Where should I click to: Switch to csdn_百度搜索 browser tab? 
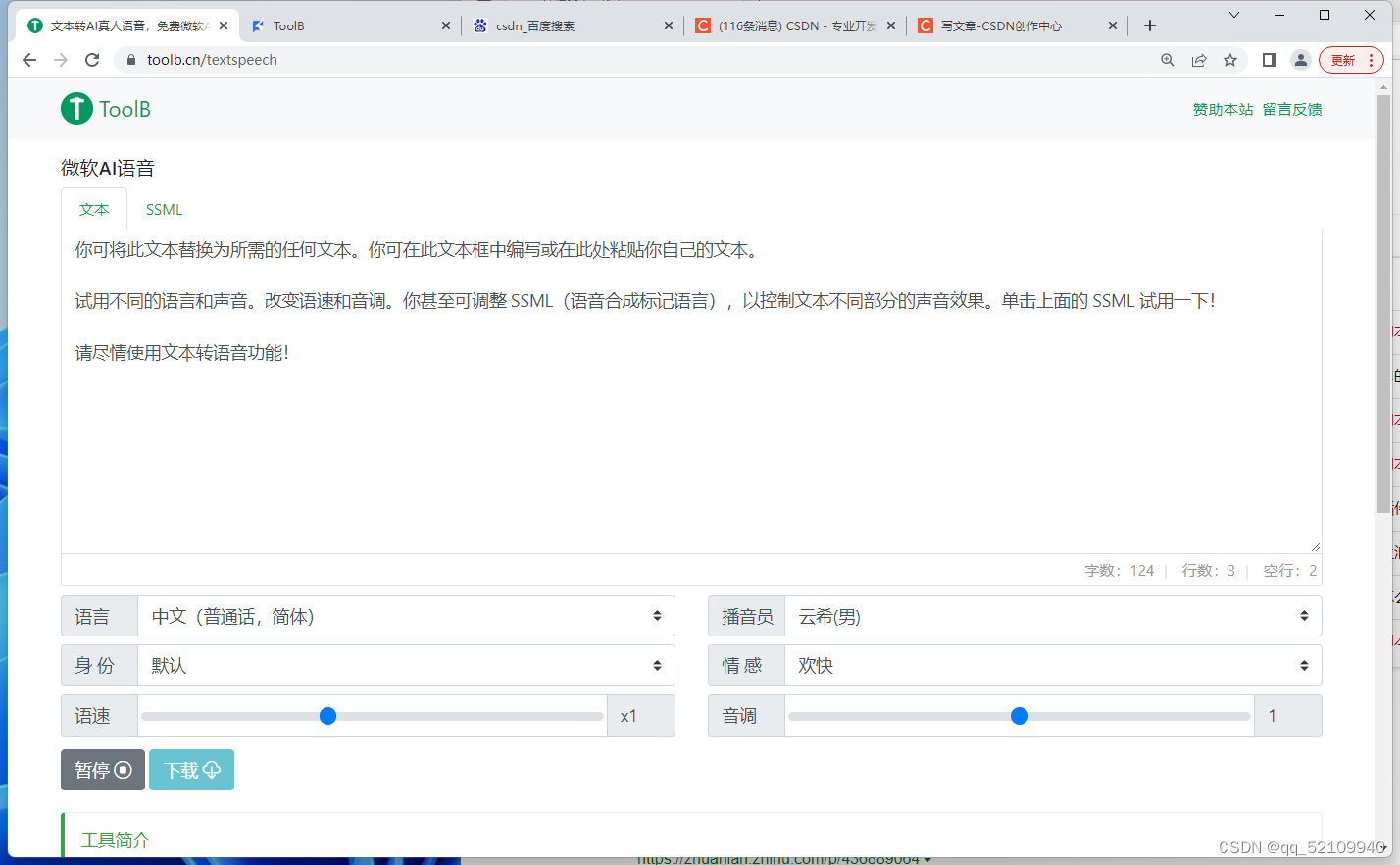pyautogui.click(x=571, y=25)
